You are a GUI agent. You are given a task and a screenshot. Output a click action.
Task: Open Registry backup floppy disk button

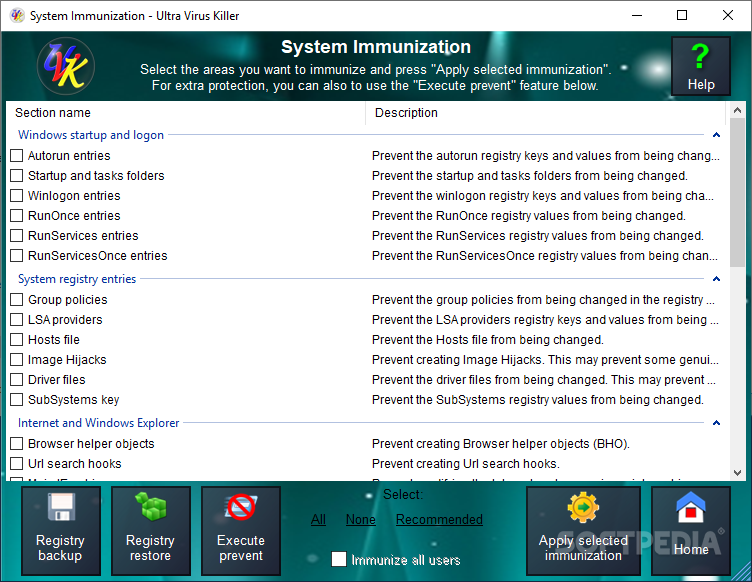point(60,530)
